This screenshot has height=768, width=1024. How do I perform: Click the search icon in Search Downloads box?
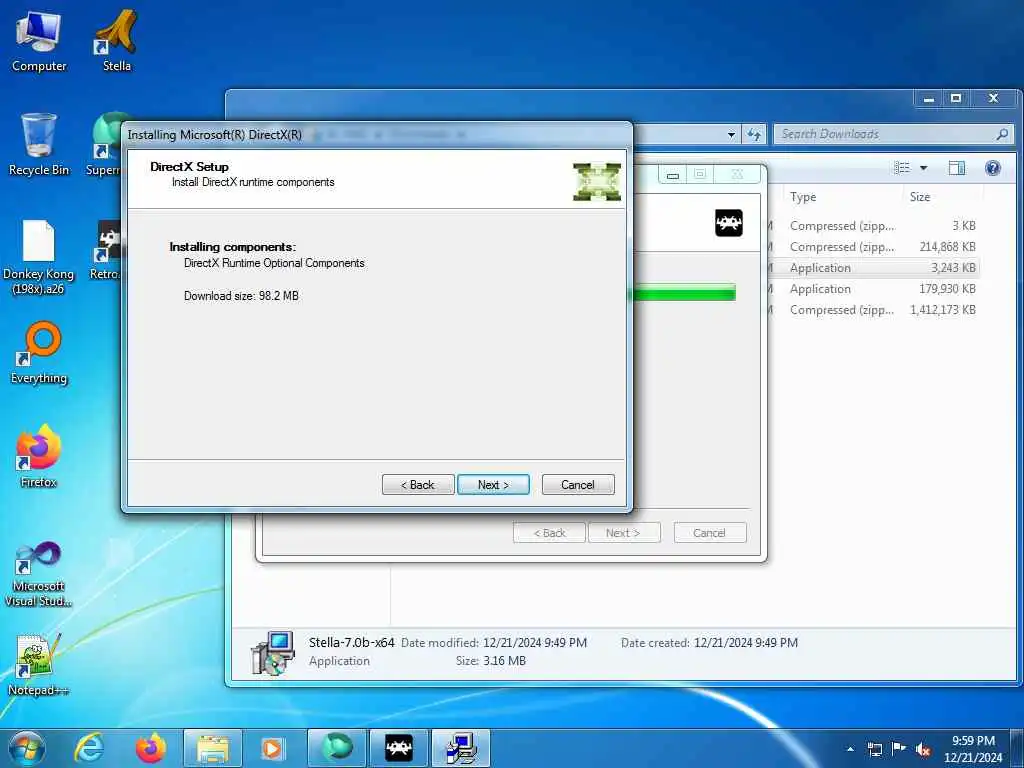(1002, 134)
